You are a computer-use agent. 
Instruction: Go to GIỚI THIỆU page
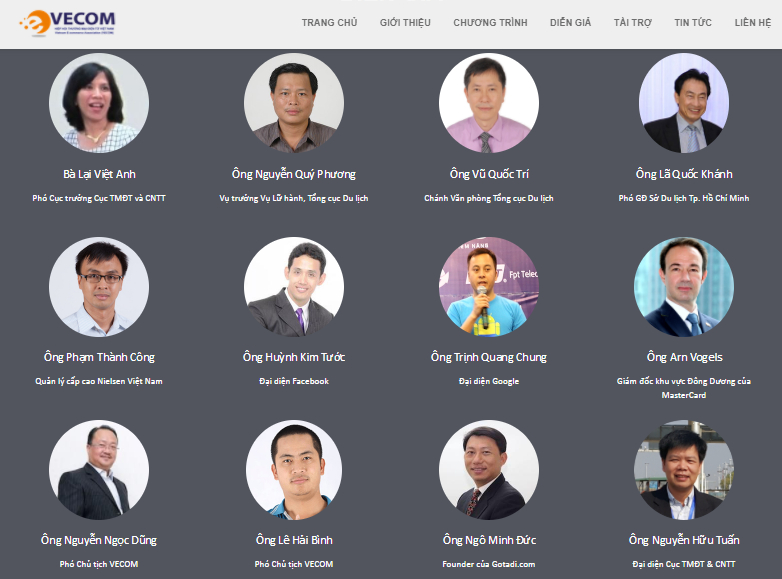(x=405, y=22)
